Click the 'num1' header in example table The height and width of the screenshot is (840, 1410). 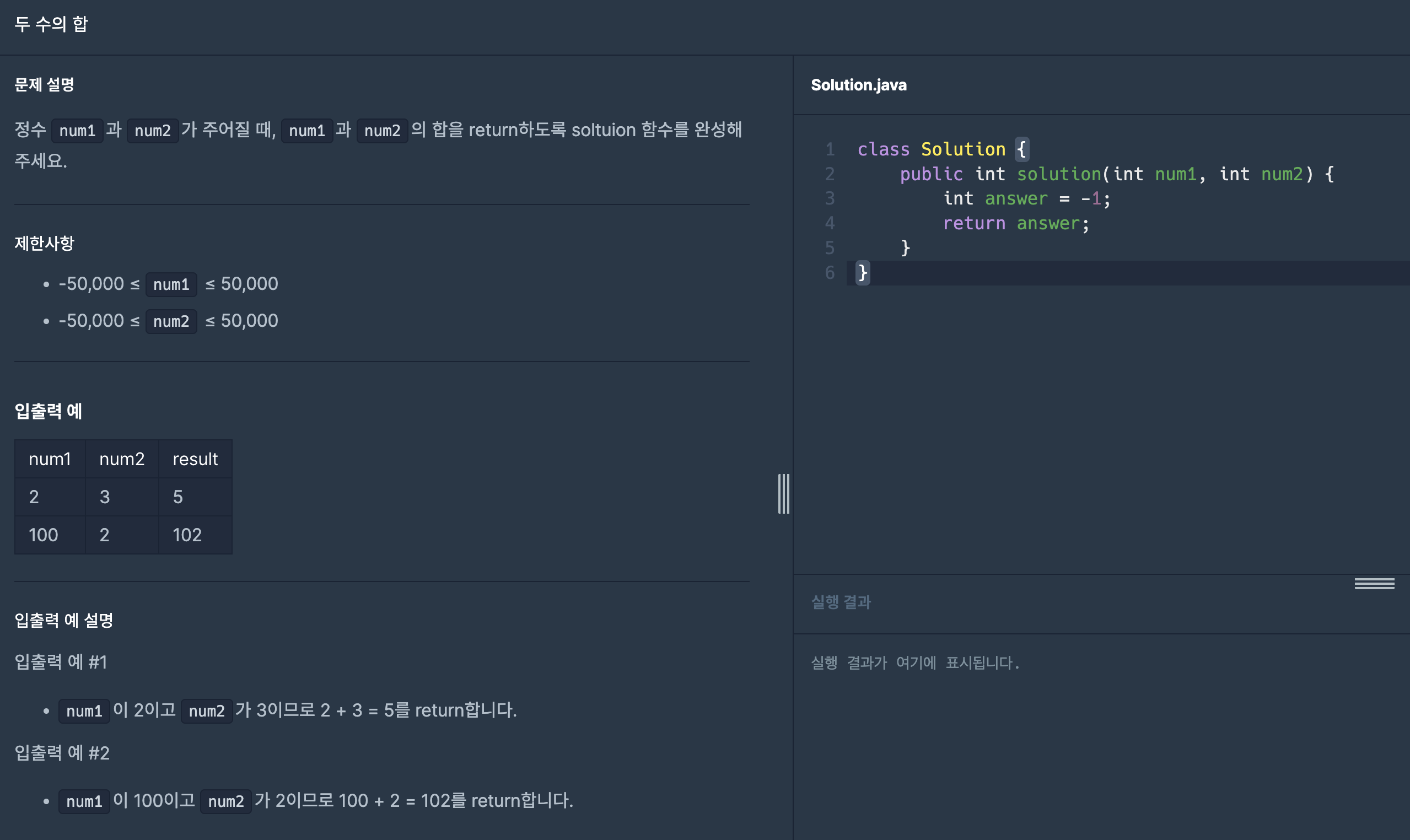[x=50, y=459]
